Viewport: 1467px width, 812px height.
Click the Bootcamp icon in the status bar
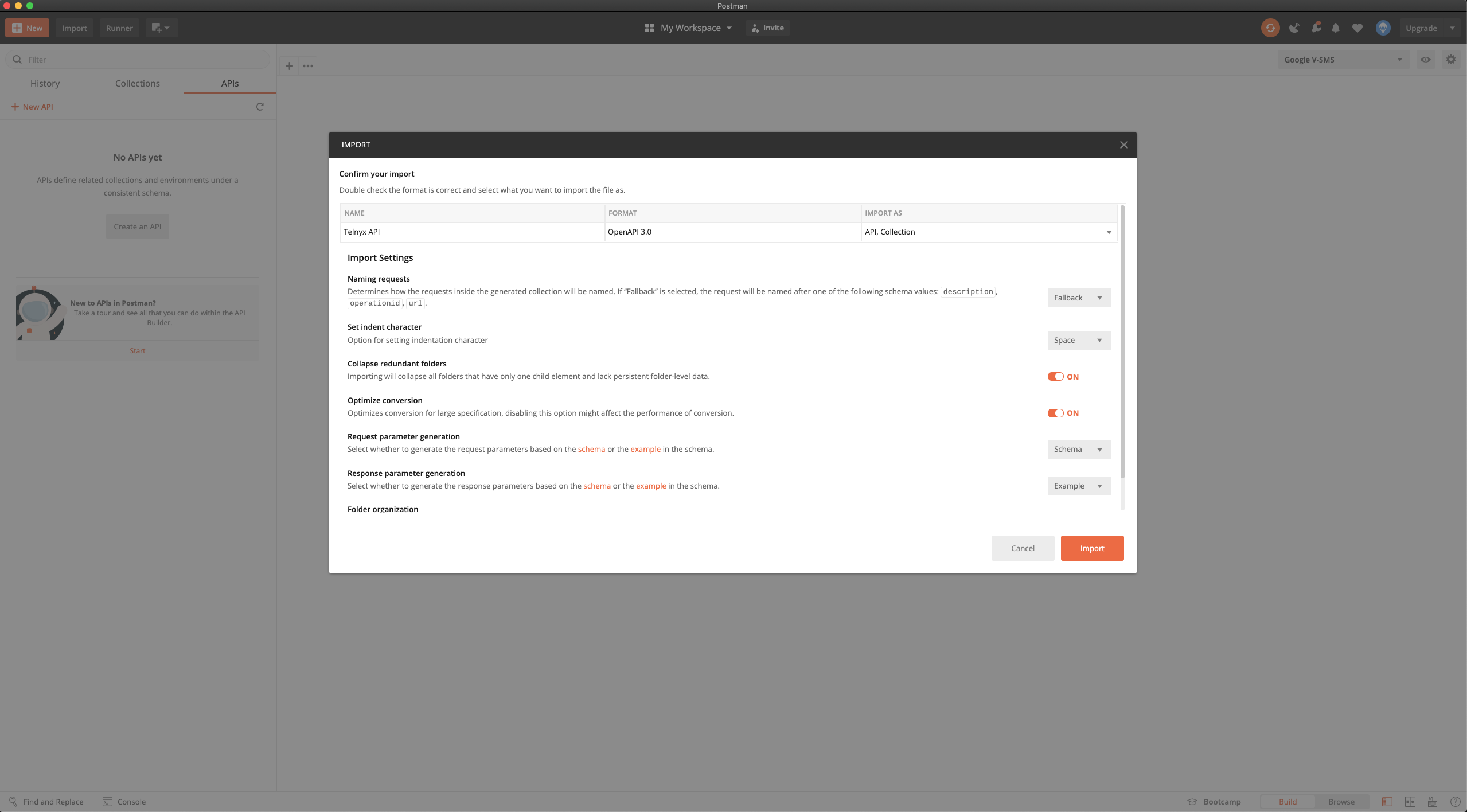click(x=1192, y=802)
